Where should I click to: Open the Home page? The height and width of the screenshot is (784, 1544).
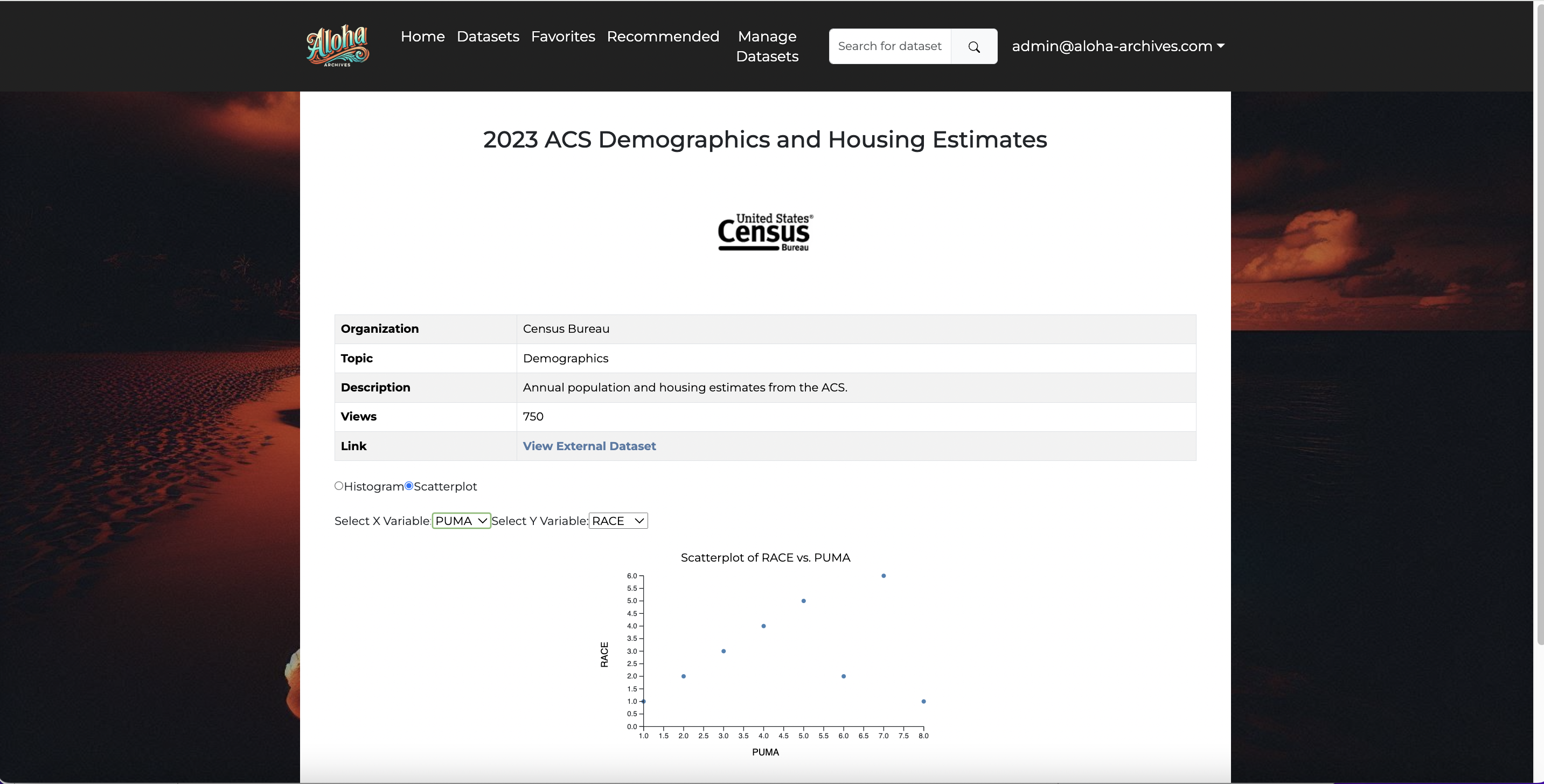tap(422, 36)
